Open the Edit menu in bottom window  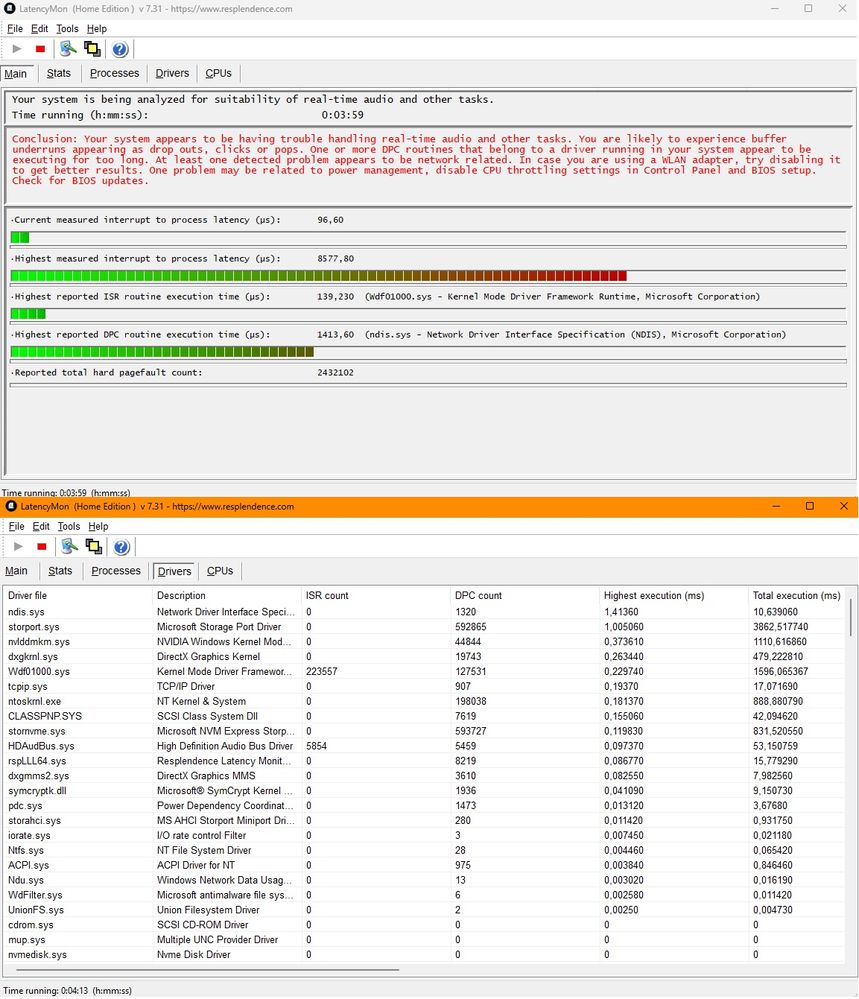(41, 526)
